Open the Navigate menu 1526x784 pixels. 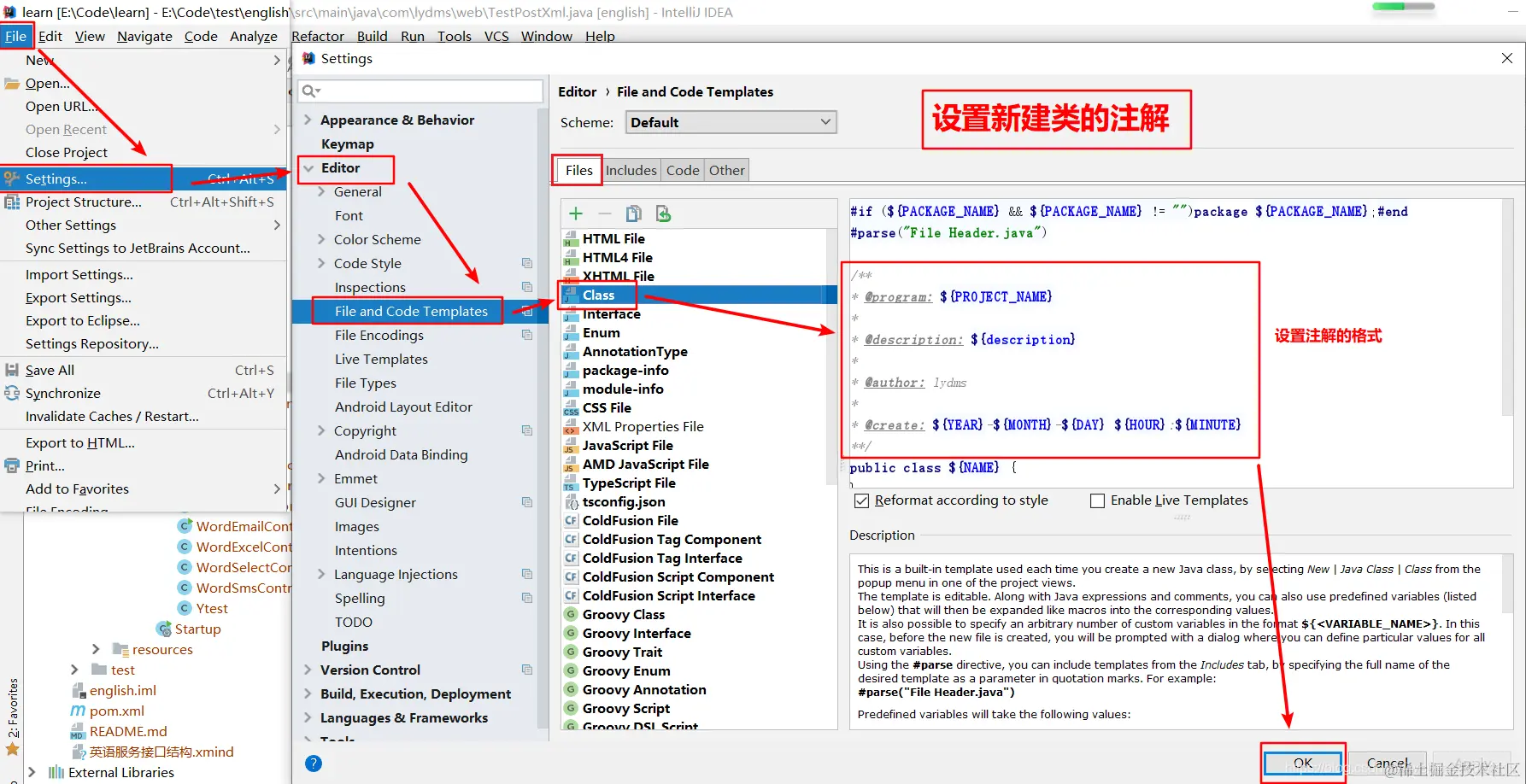[144, 36]
